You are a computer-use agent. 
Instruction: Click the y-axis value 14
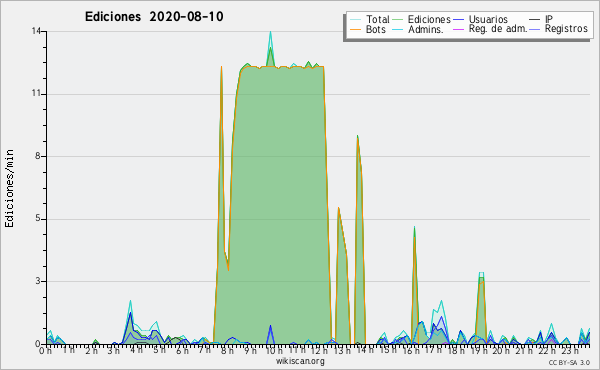pos(36,31)
